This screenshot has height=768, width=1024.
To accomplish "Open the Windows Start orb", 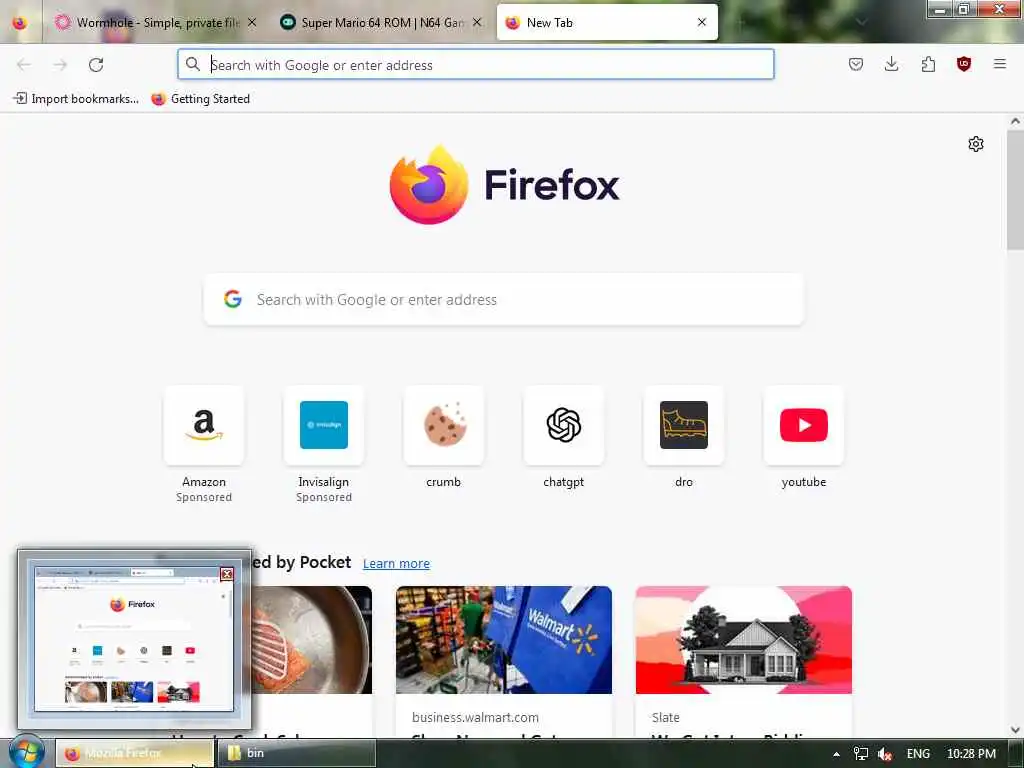I will point(25,752).
